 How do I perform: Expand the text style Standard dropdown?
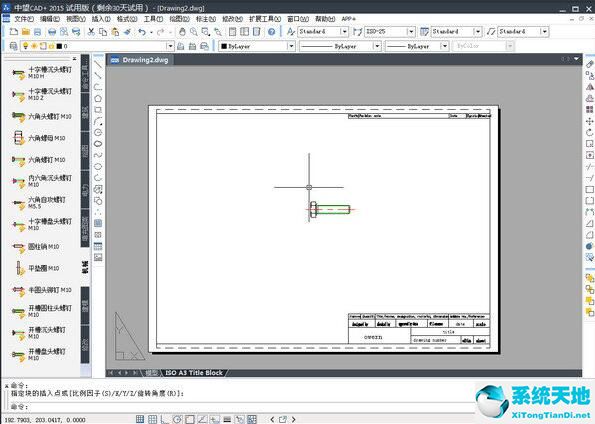point(344,32)
